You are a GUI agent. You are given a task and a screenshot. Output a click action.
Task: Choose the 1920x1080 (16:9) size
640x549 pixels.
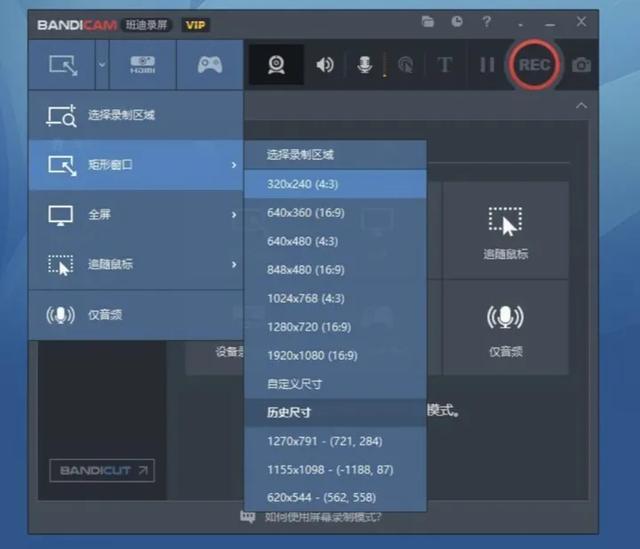pyautogui.click(x=336, y=356)
